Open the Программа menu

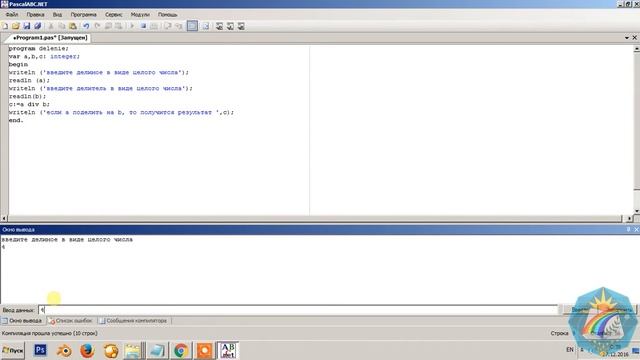pyautogui.click(x=83, y=15)
